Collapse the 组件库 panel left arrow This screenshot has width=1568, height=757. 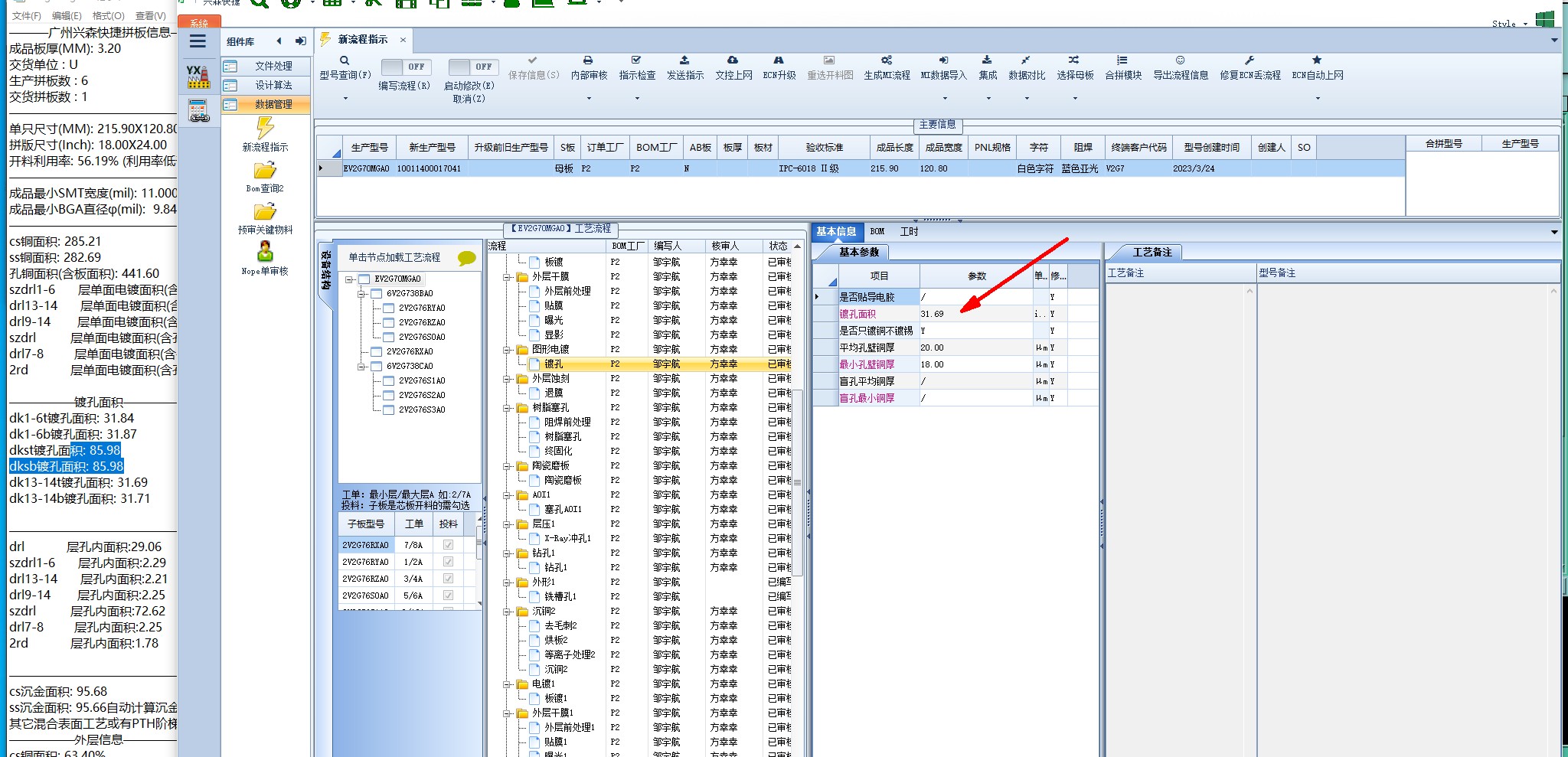pos(279,41)
